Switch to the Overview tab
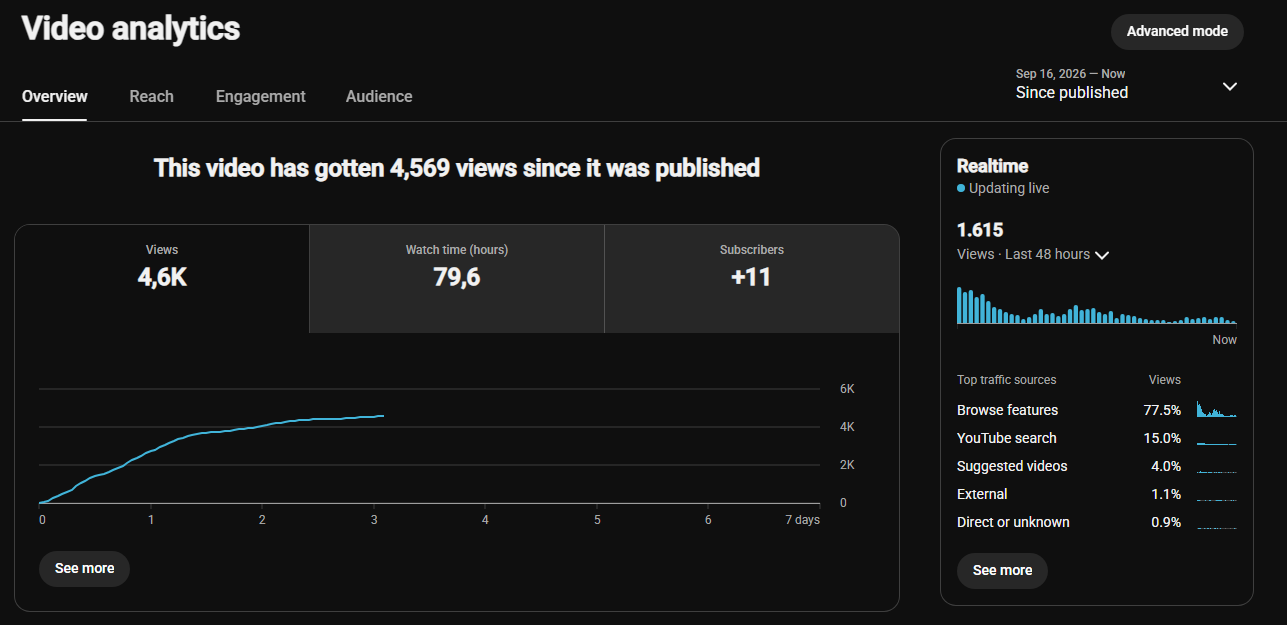 click(55, 97)
